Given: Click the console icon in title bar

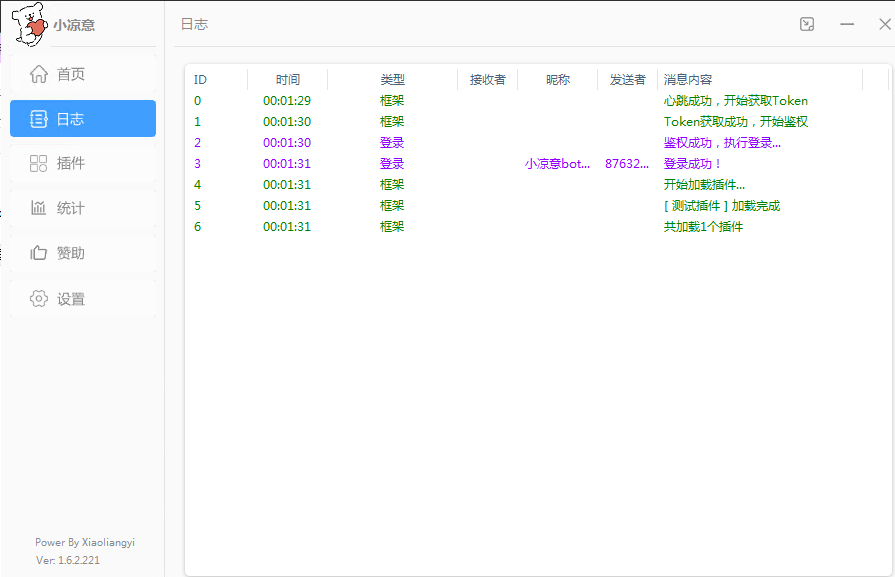Looking at the screenshot, I should (807, 24).
